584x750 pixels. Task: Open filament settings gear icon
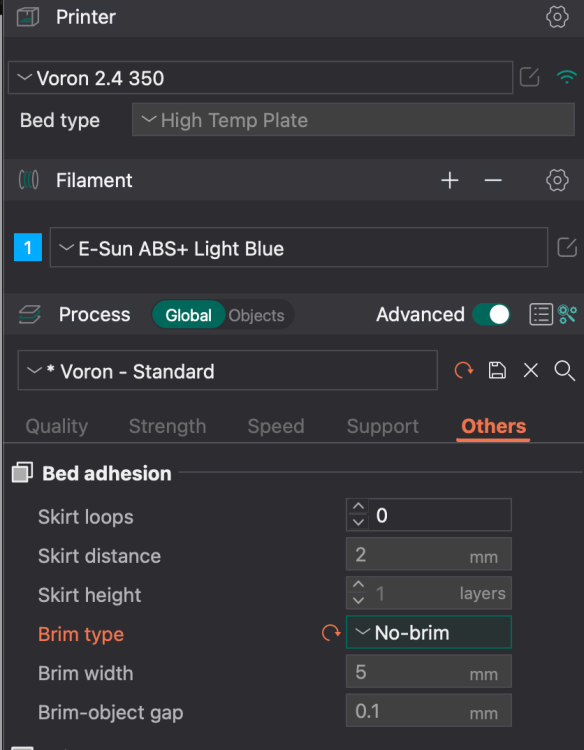click(557, 180)
